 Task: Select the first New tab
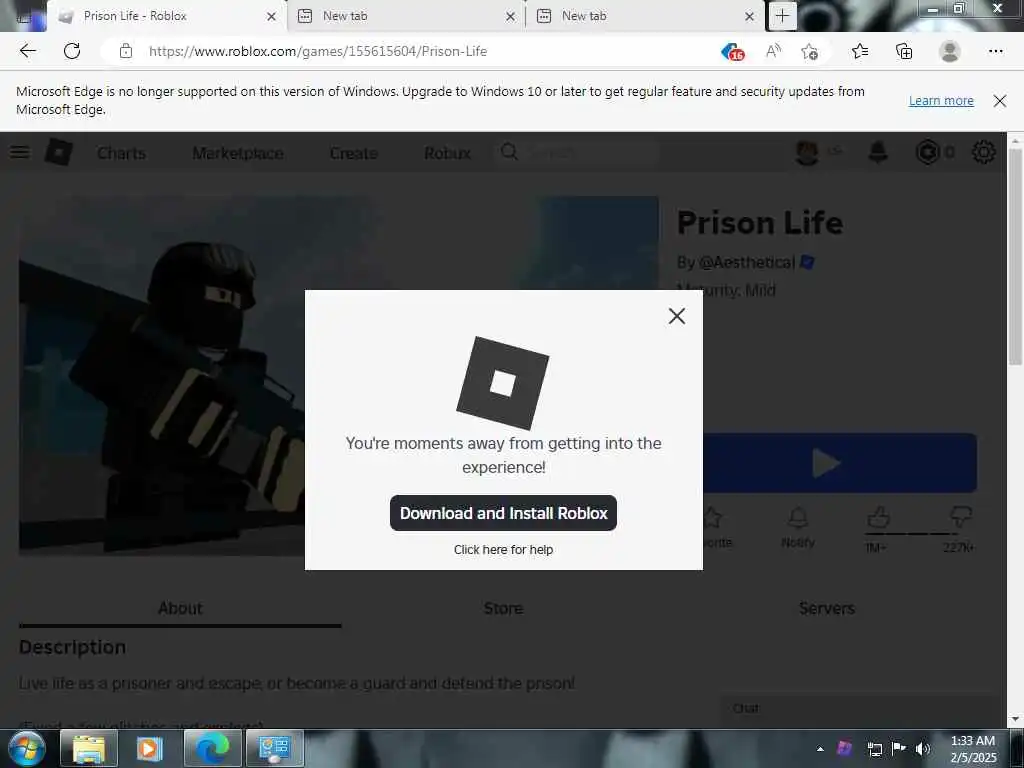click(405, 16)
